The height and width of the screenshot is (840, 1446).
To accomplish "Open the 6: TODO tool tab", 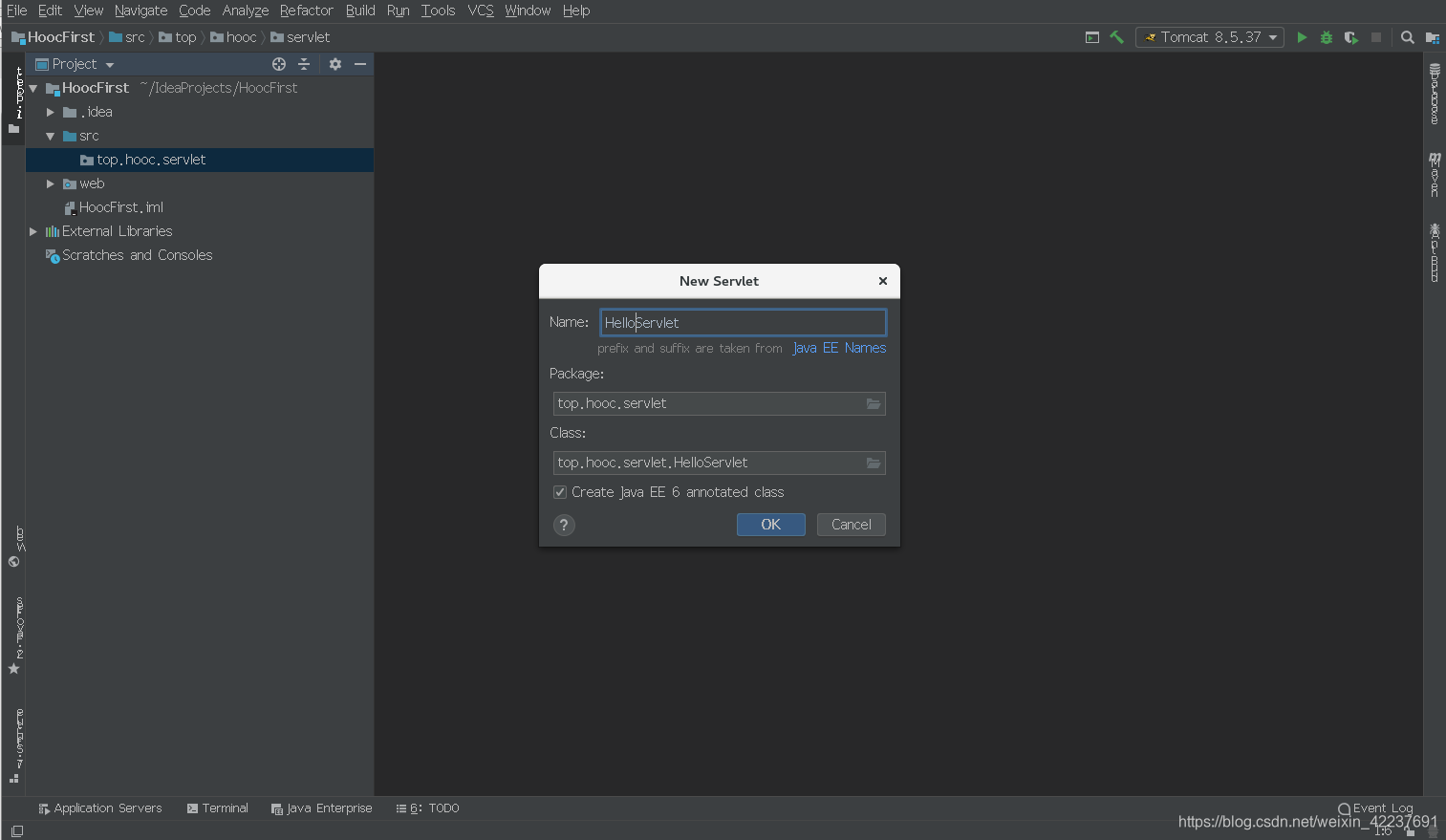I will [428, 808].
